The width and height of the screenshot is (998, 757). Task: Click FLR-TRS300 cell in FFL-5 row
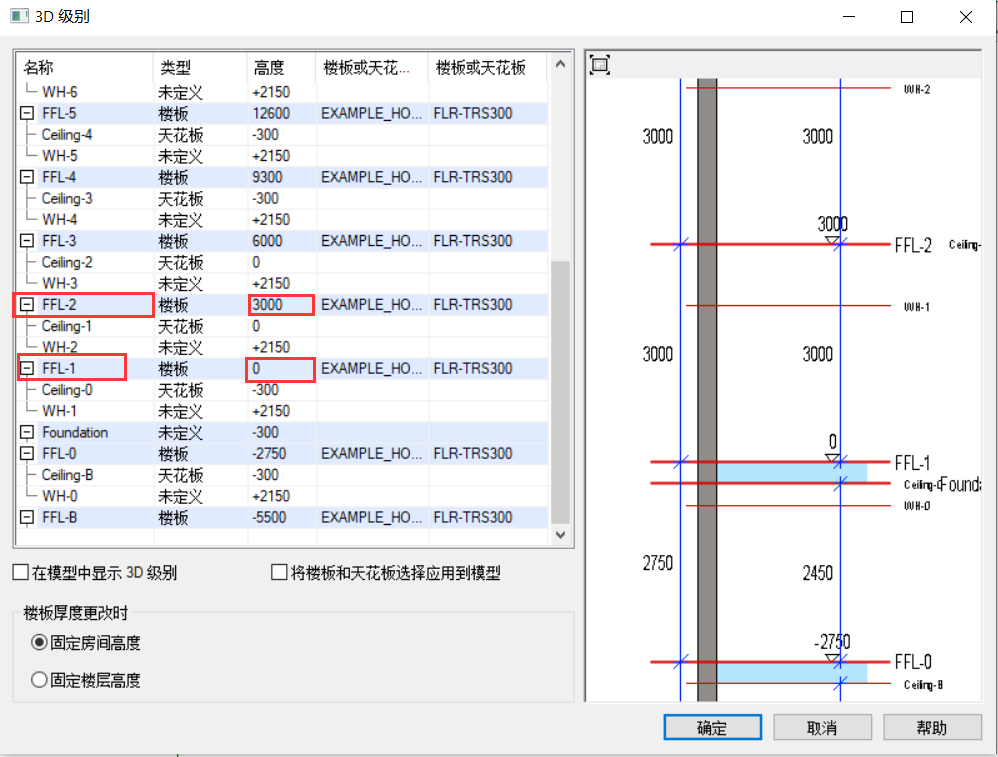pos(488,113)
